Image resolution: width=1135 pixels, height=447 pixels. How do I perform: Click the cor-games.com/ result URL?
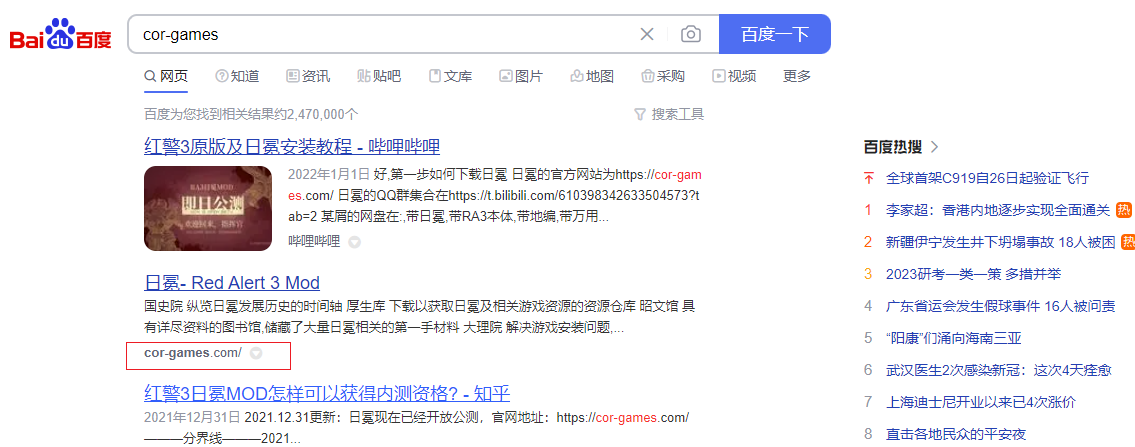[193, 353]
